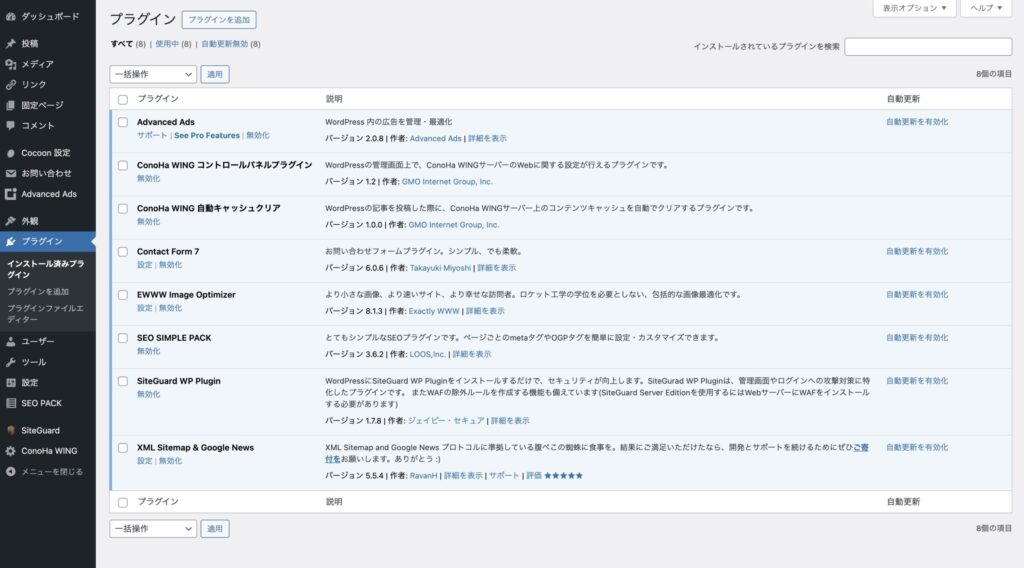
Task: Check the ConoHa WING auto cache clear checkbox
Action: [123, 208]
